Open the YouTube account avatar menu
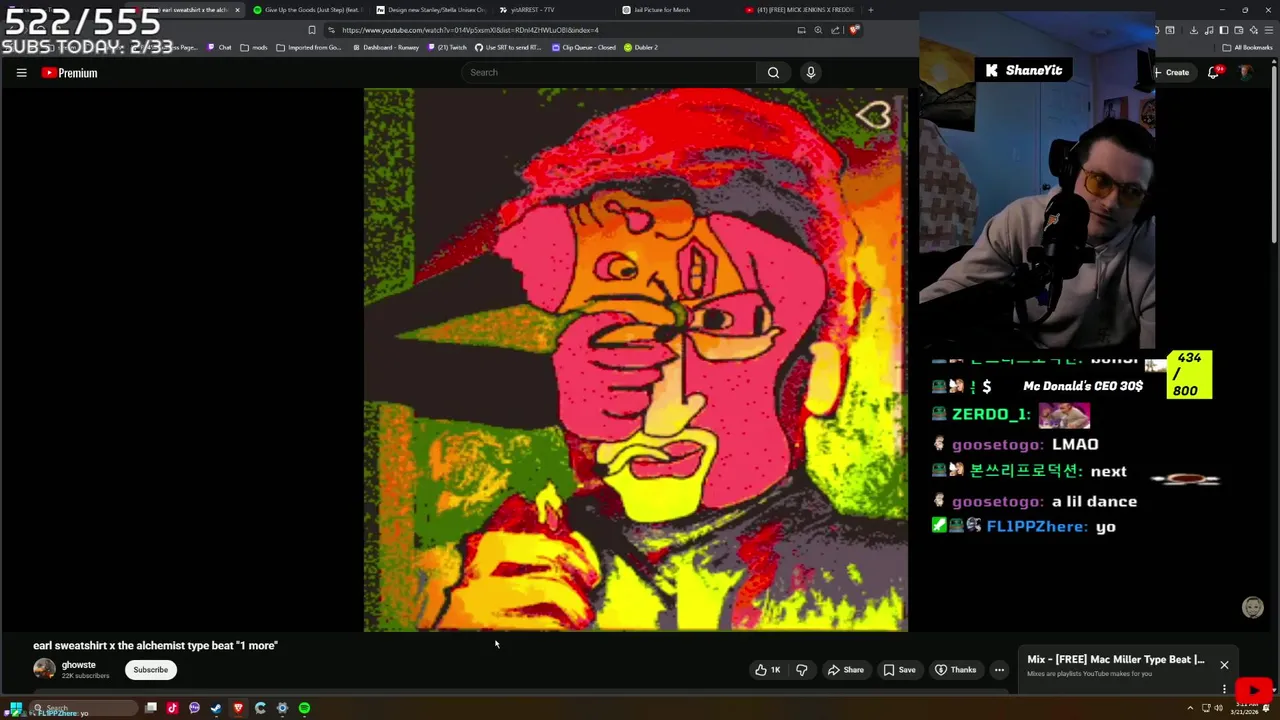Viewport: 1280px width, 720px height. pyautogui.click(x=1245, y=72)
